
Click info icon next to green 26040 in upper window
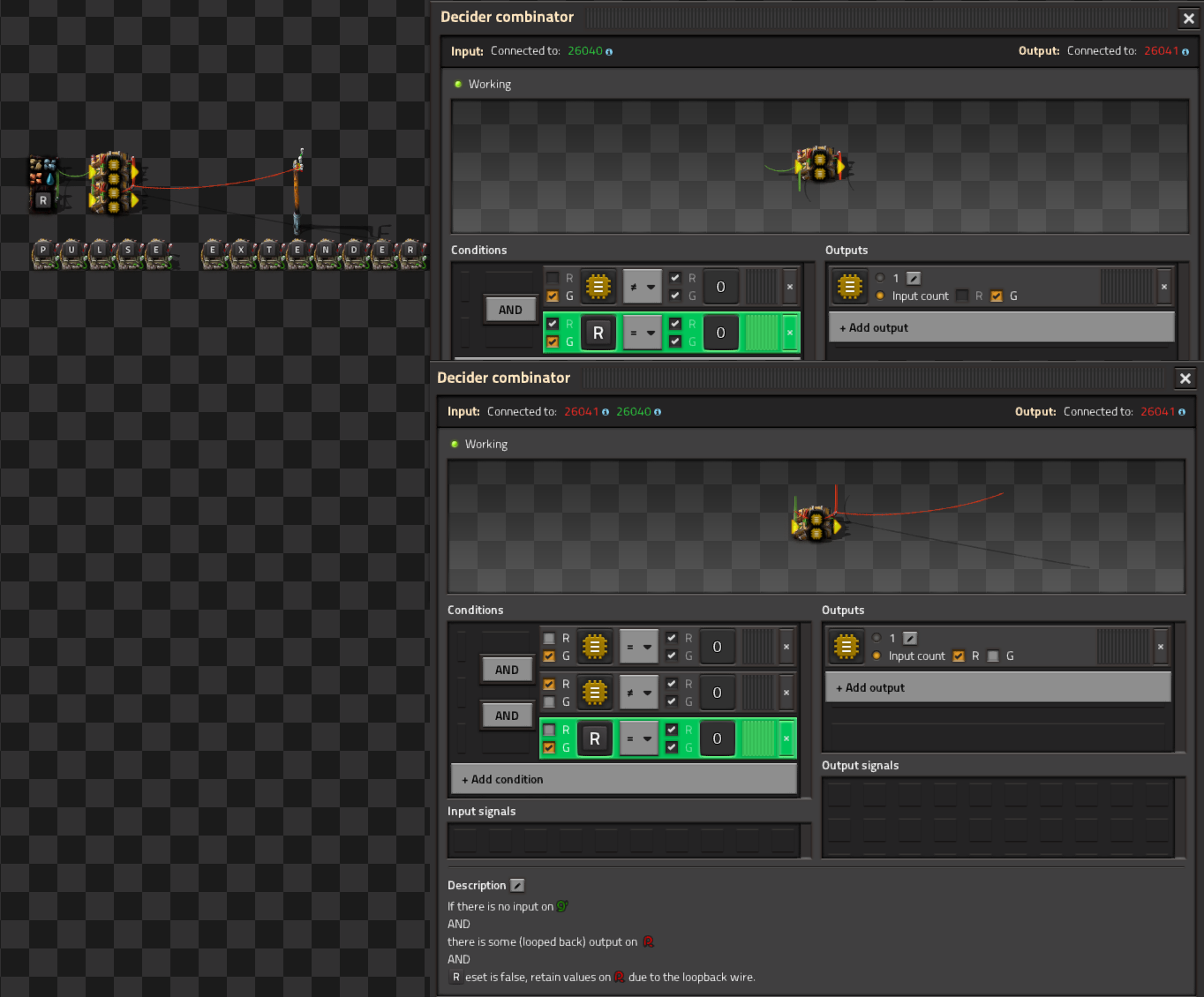pyautogui.click(x=609, y=52)
